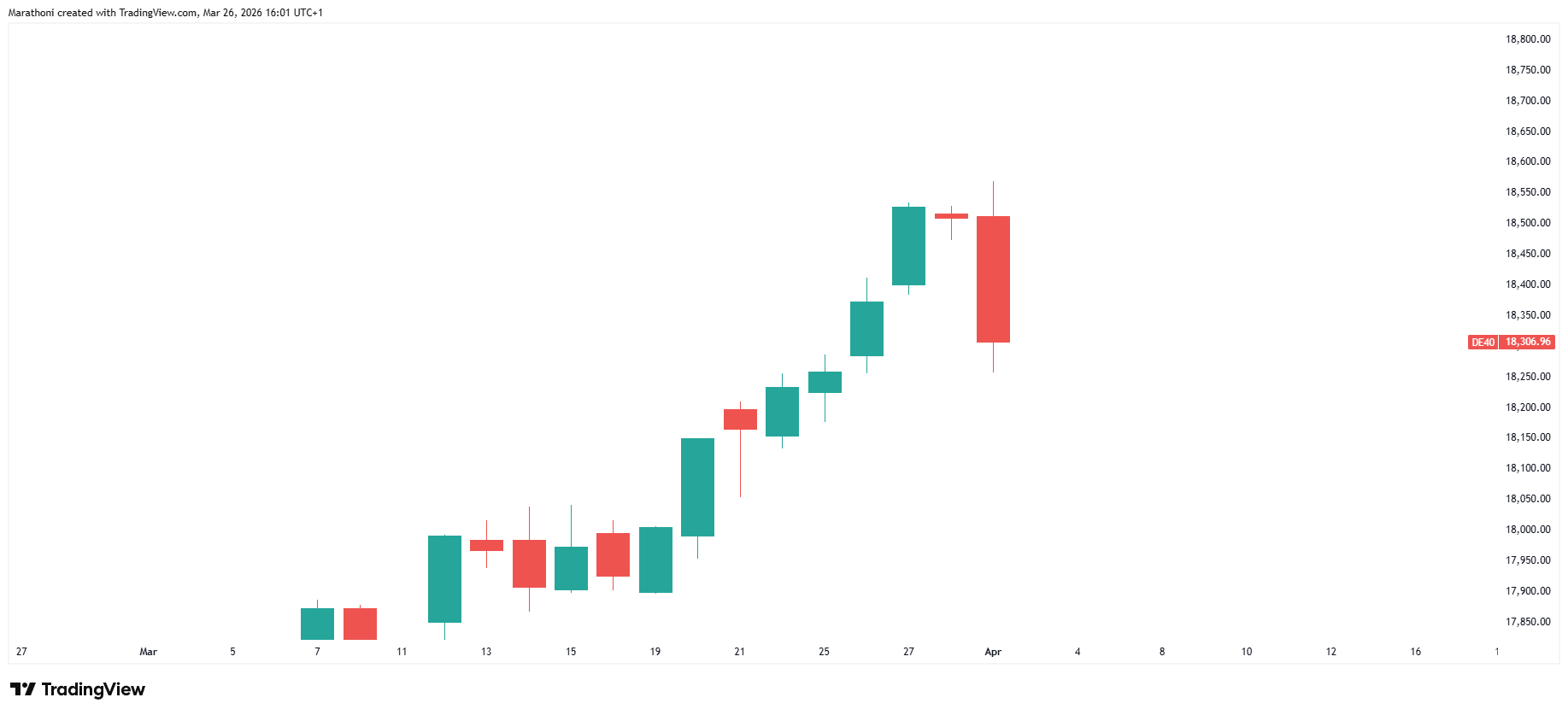Click date label 16 on the time axis
1568x715 pixels.
coord(1415,652)
